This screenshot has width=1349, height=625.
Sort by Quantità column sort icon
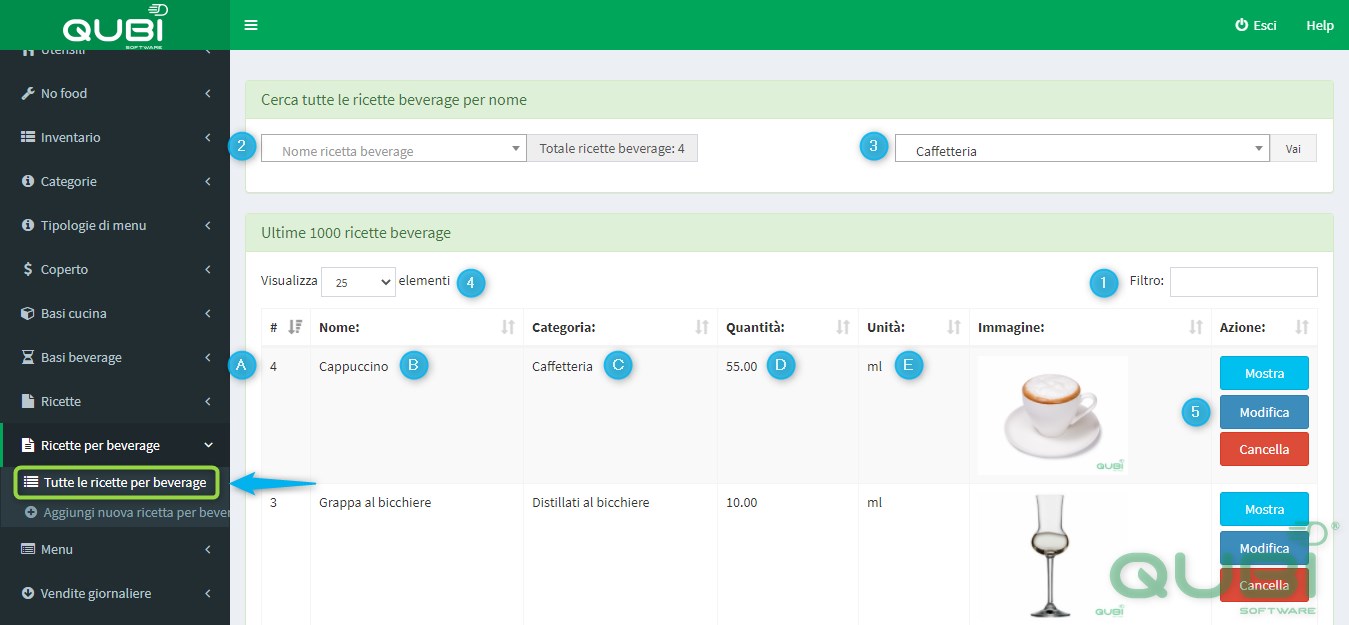[x=843, y=327]
